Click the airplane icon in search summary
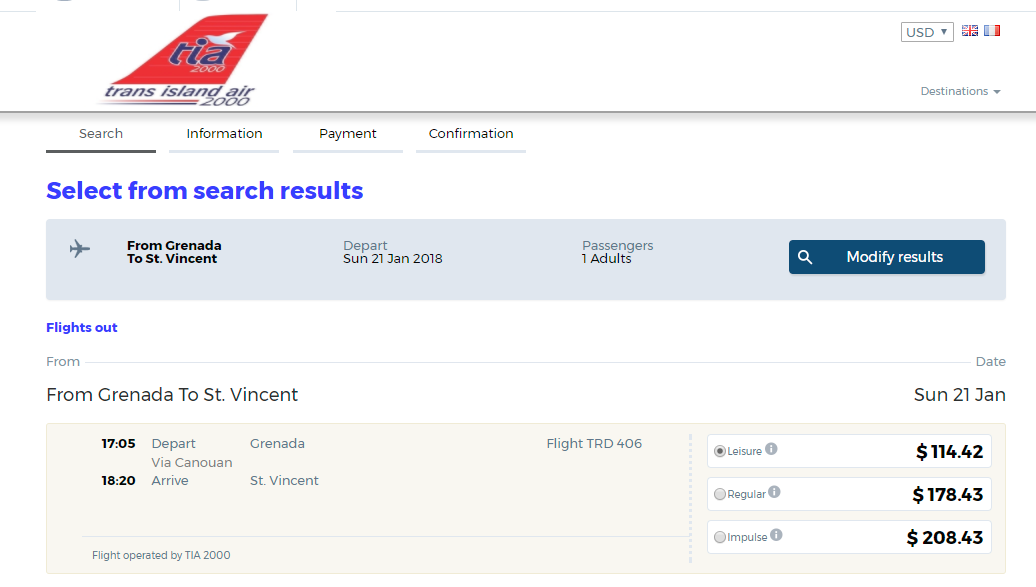Viewport: 1036px width, 587px height. point(79,249)
